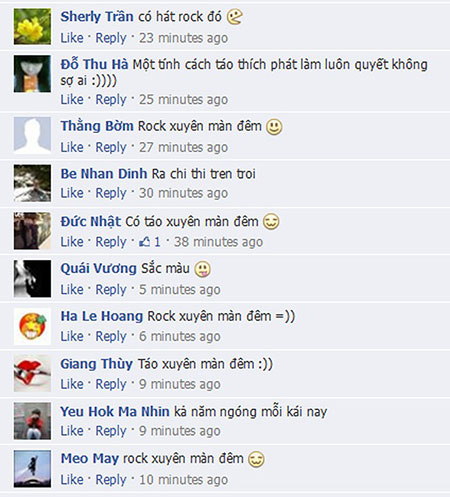Open Đỗ Thu Hà's profile name link
This screenshot has height=497, width=450.
click(x=94, y=64)
